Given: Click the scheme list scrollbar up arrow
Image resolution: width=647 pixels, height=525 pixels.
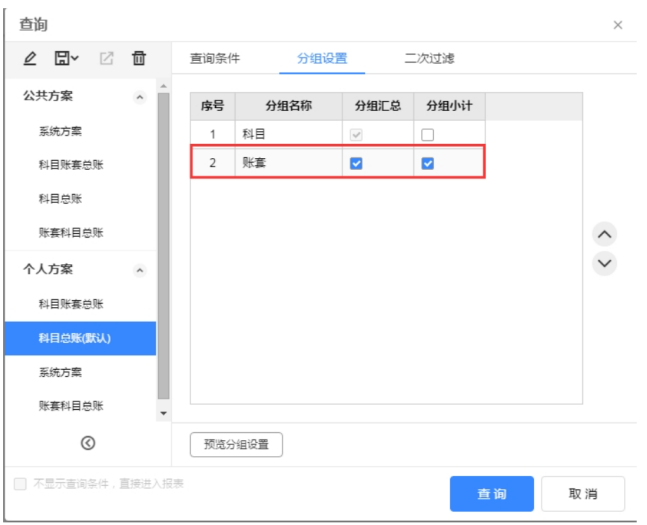Looking at the screenshot, I should click(164, 86).
